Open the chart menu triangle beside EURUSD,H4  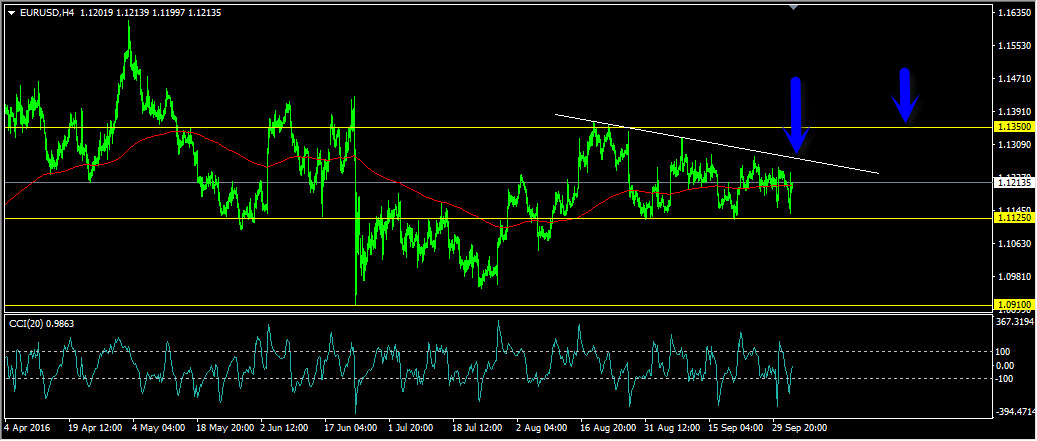11,12
